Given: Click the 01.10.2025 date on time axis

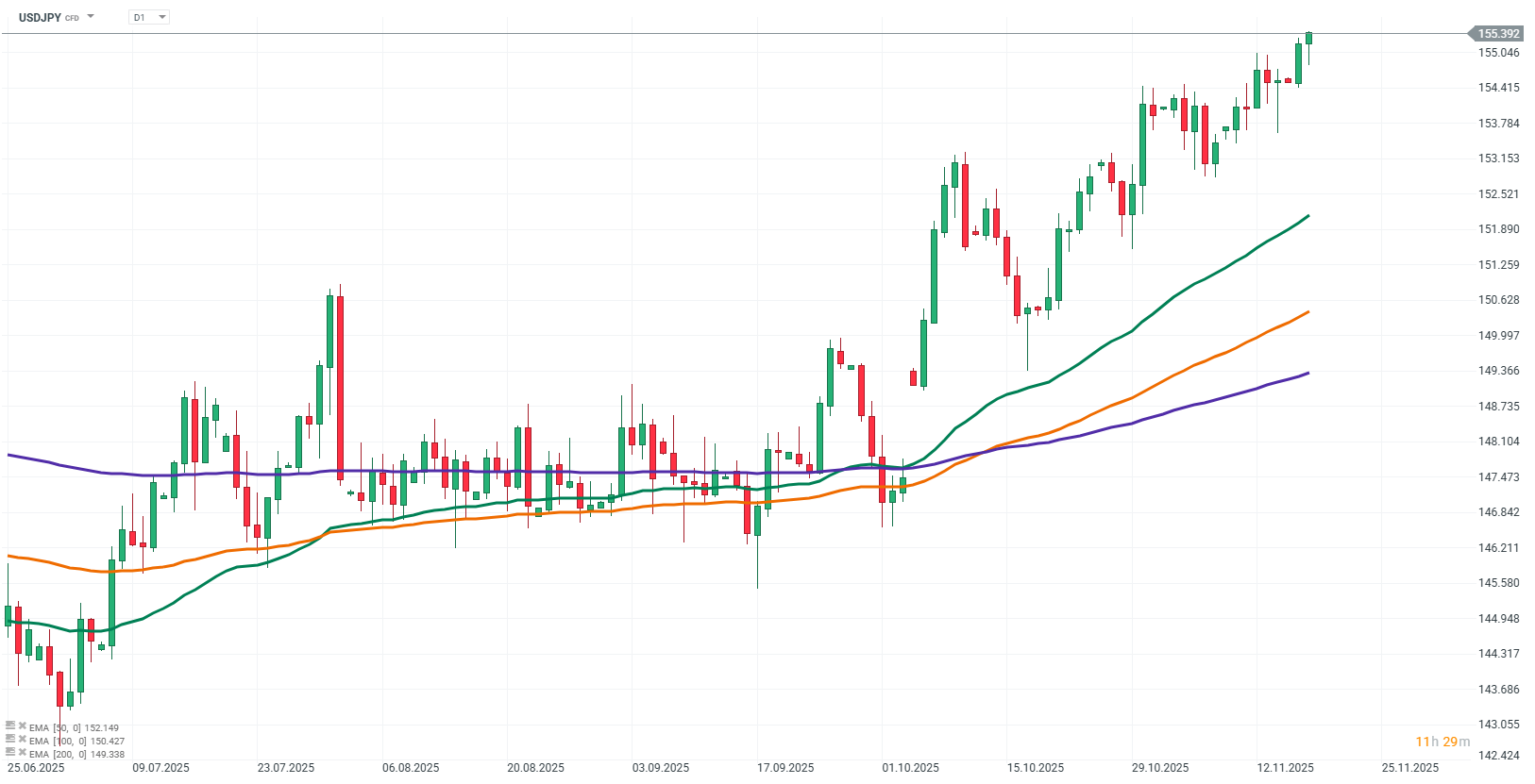Looking at the screenshot, I should click(910, 768).
